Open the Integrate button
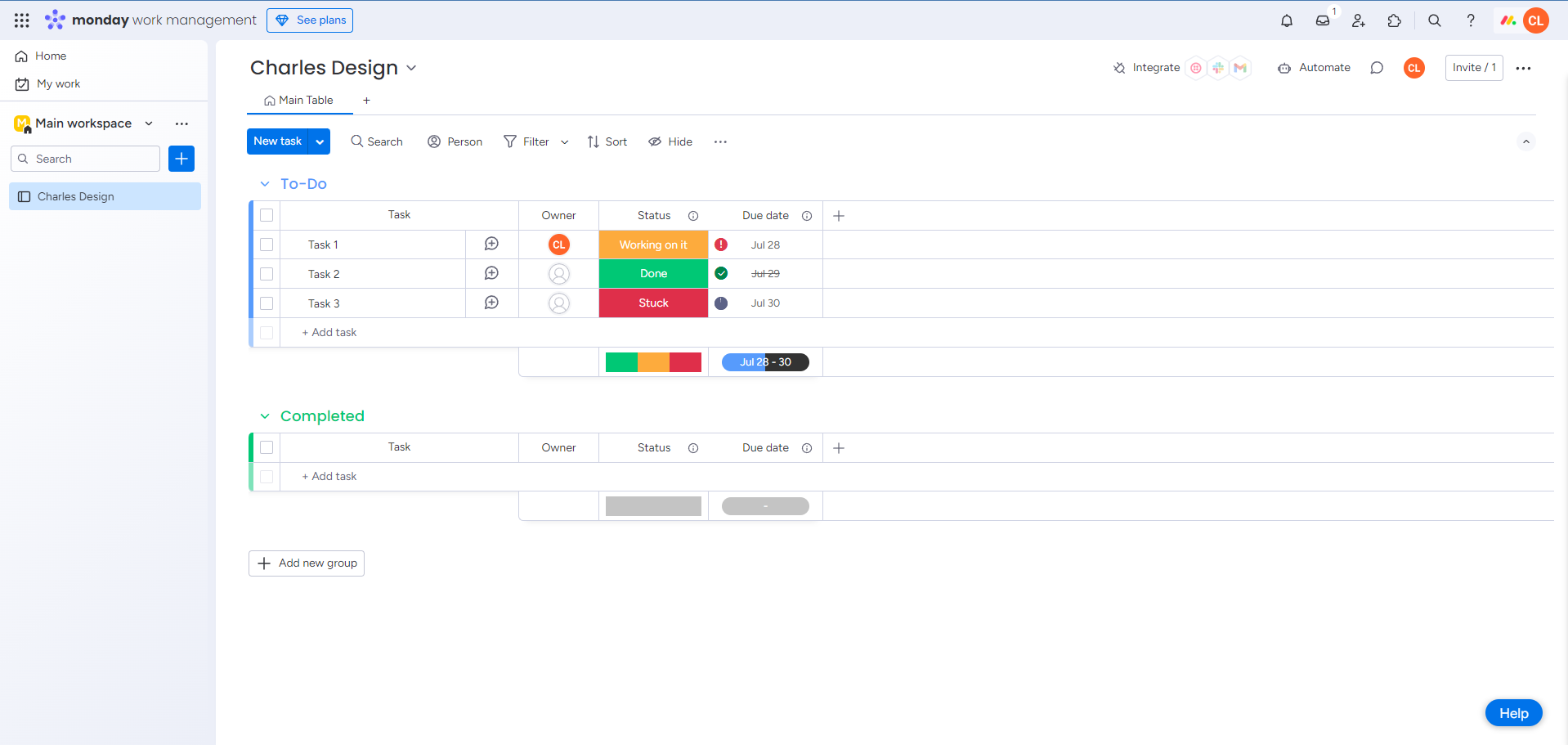The height and width of the screenshot is (745, 1568). (1147, 68)
